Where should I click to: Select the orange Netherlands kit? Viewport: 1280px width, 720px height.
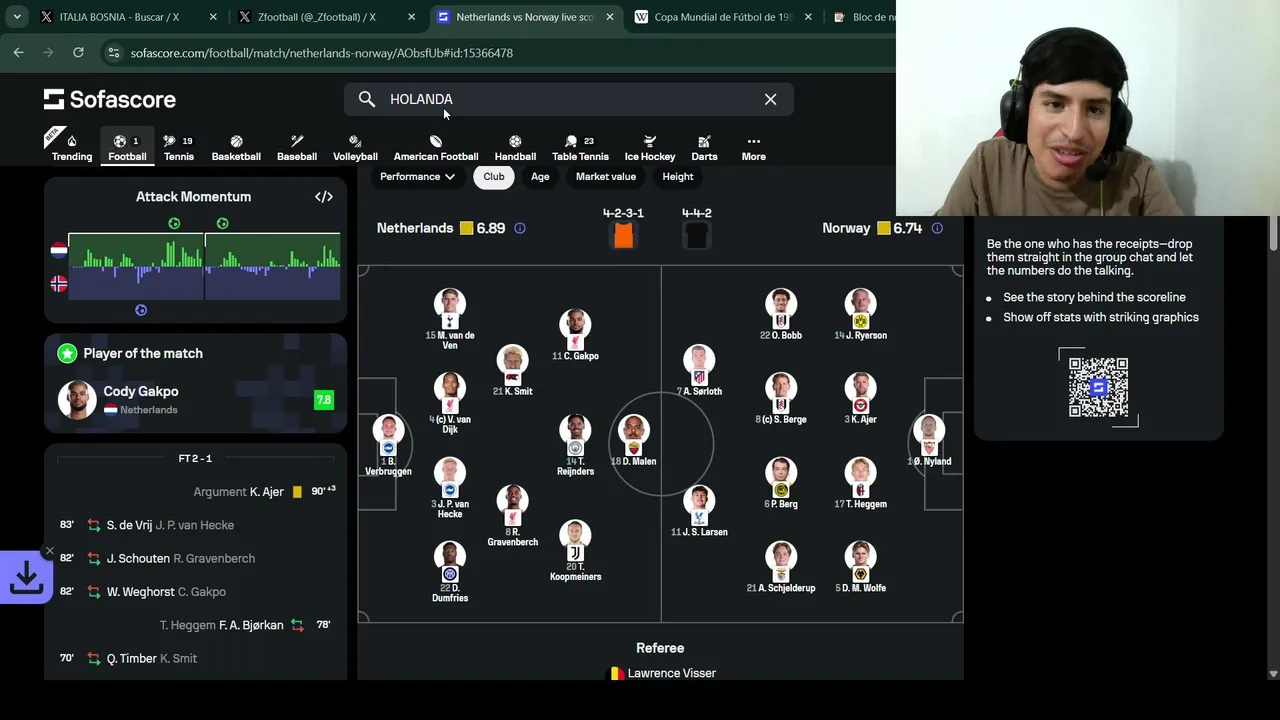(x=623, y=235)
